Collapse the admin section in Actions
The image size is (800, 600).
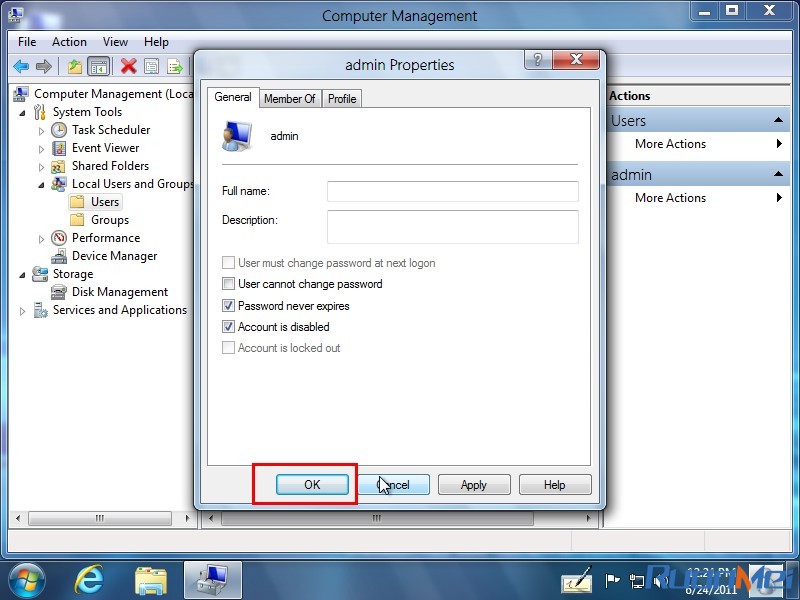tap(778, 174)
